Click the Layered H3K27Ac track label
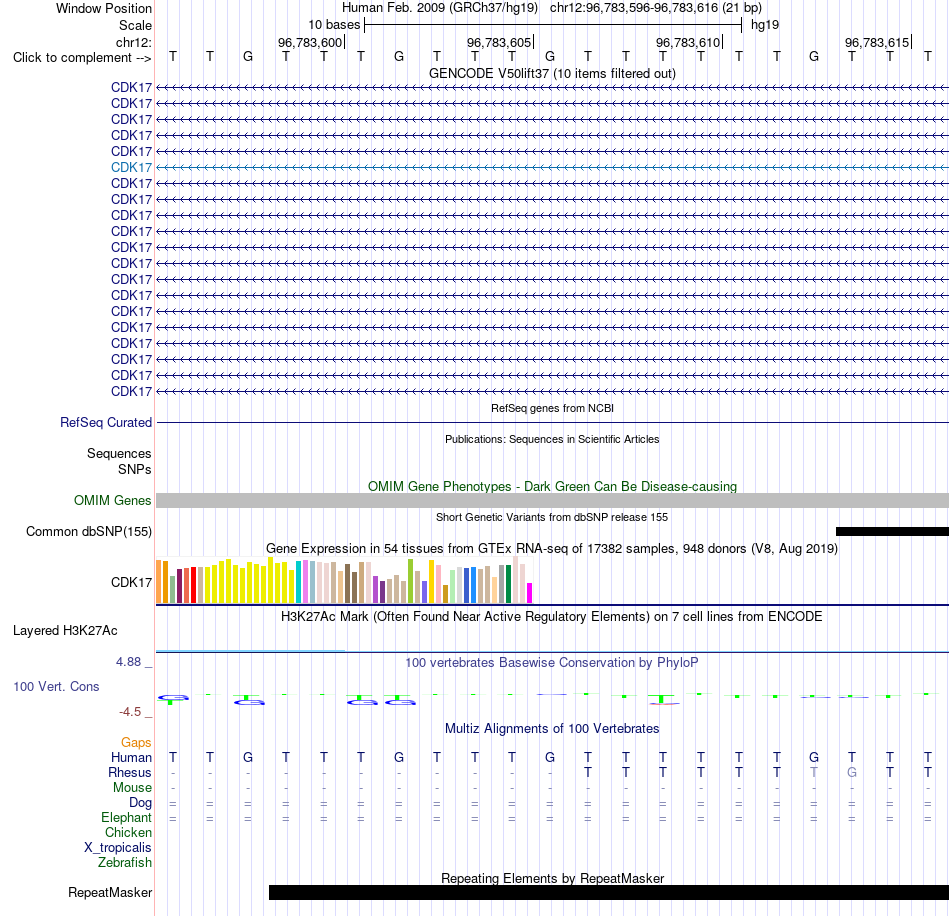Screen dimensions: 950x916 click(x=65, y=631)
